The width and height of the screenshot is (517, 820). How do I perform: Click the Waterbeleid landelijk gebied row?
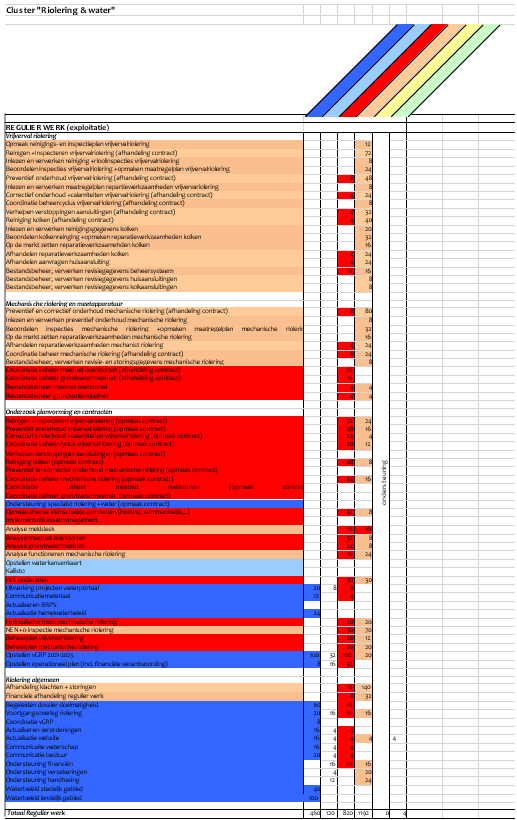(x=154, y=798)
